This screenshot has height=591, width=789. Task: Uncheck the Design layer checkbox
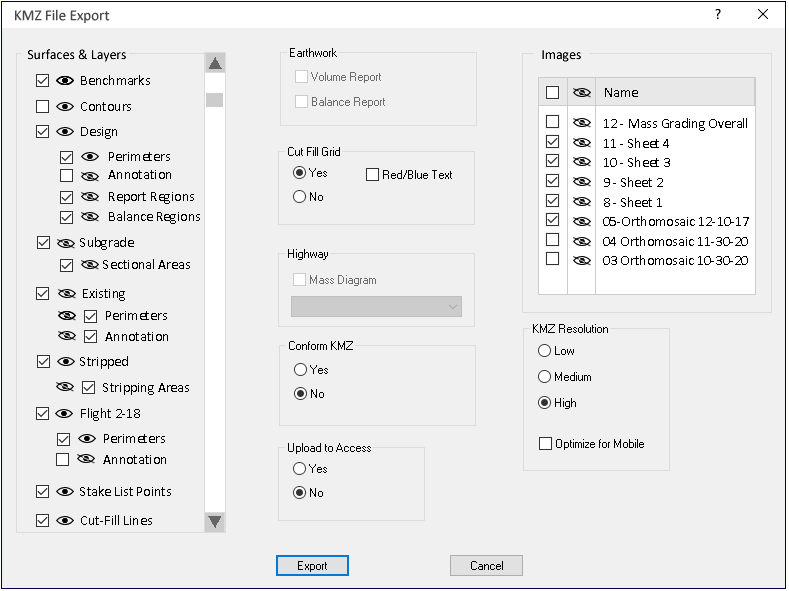point(43,131)
